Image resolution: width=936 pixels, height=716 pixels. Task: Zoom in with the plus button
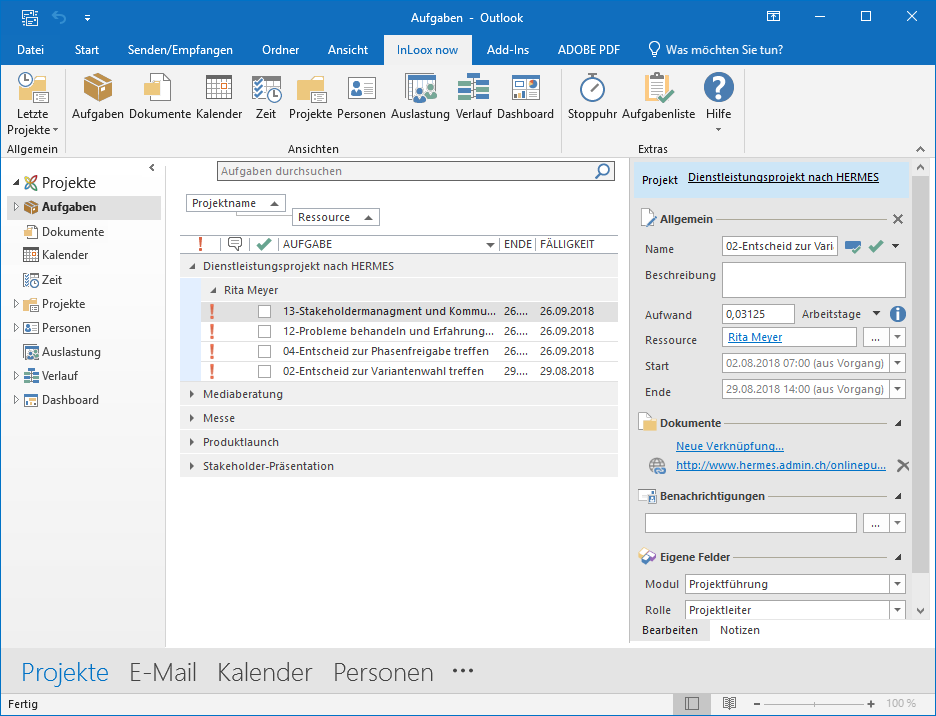pyautogui.click(x=871, y=704)
